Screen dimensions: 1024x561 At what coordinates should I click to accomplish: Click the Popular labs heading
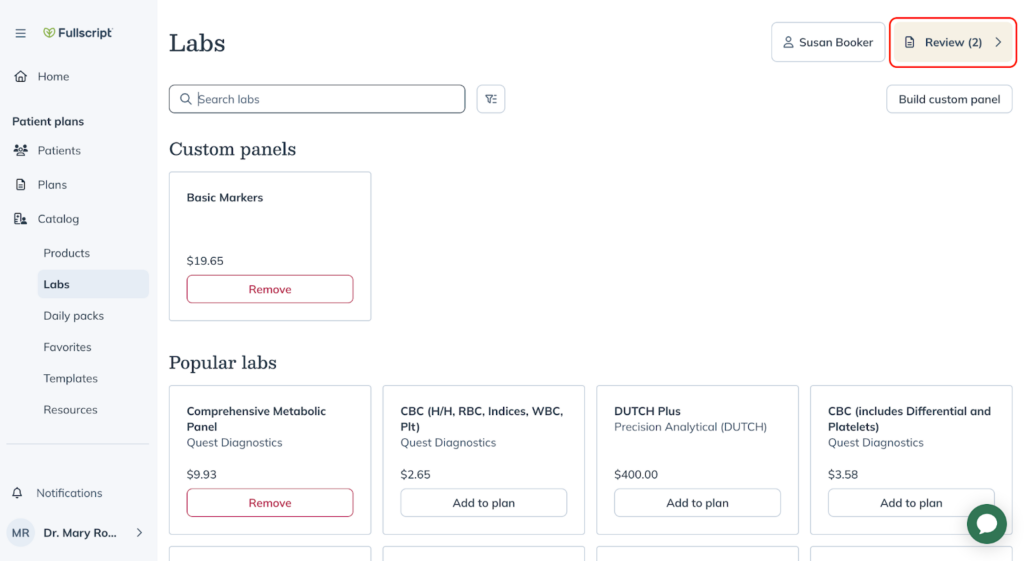tap(223, 362)
